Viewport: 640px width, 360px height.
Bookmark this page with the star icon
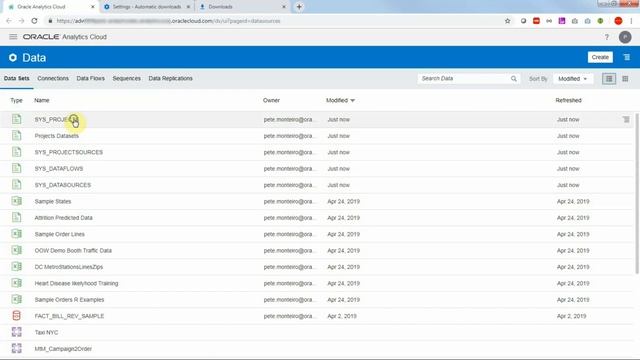click(507, 21)
